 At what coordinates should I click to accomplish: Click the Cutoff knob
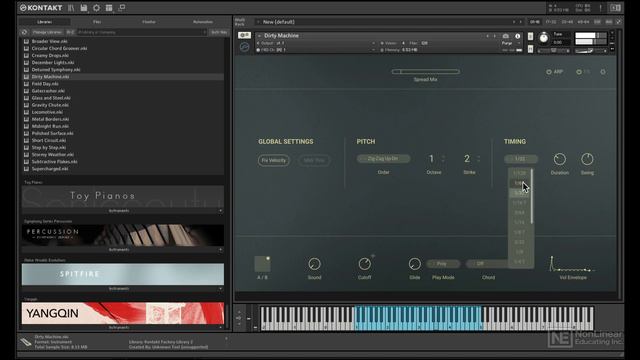point(364,264)
